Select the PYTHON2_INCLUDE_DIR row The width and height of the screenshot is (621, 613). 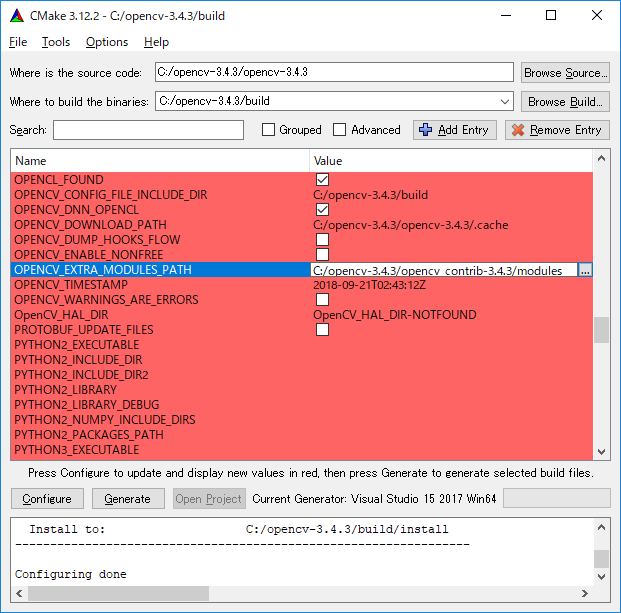point(301,360)
